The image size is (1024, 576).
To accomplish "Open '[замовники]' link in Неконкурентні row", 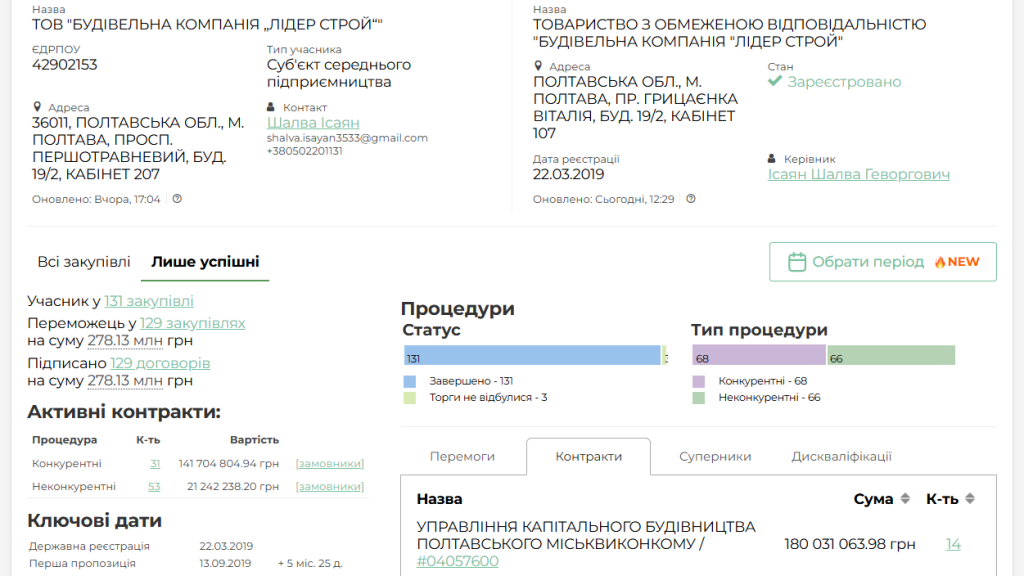I will coord(330,487).
